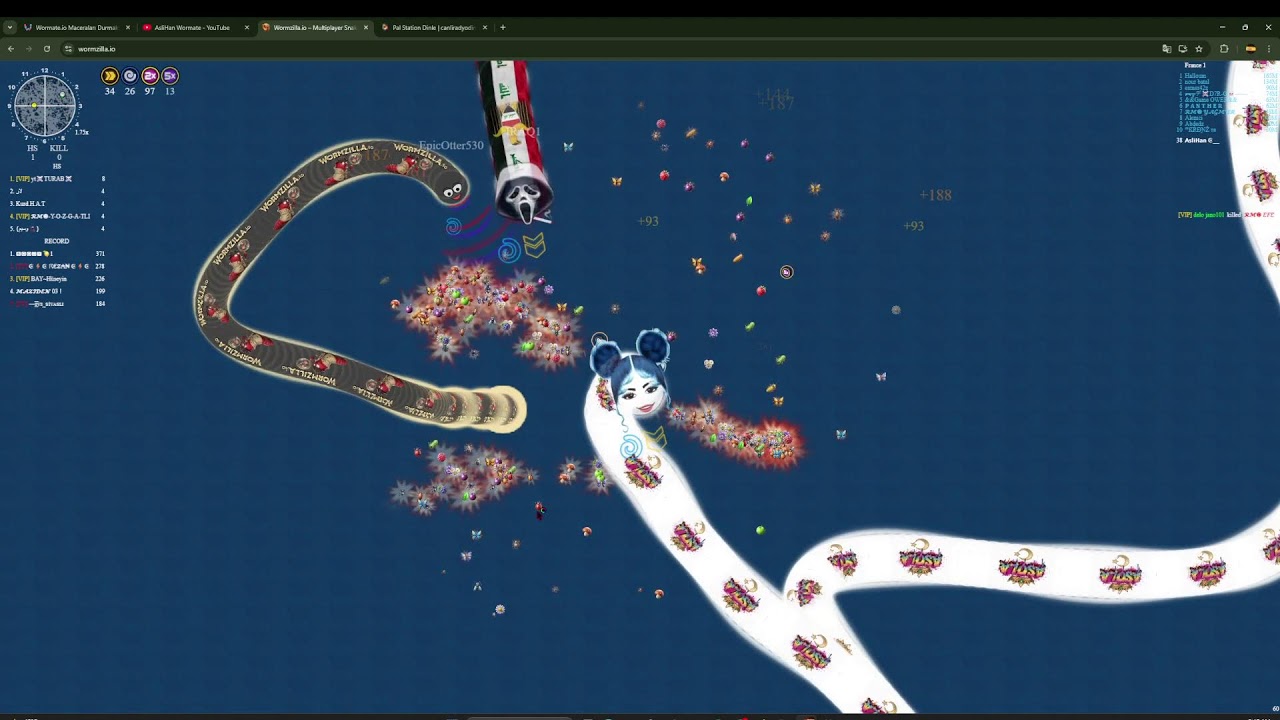Select Alemzi in the leaderboard
The height and width of the screenshot is (720, 1280).
[1193, 118]
